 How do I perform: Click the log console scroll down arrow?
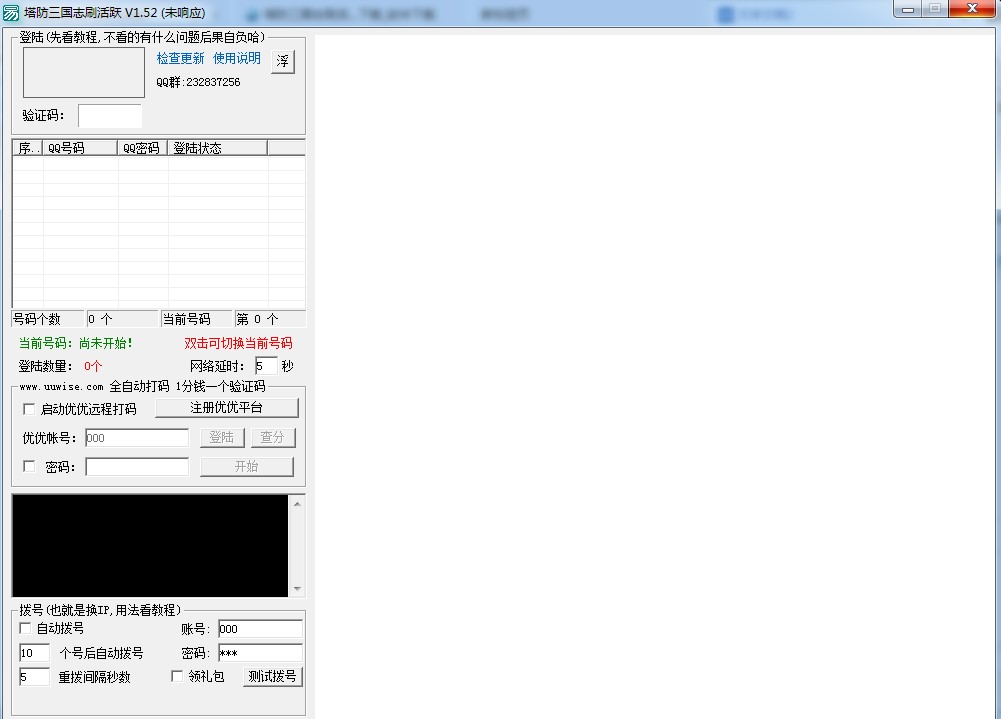tap(297, 589)
